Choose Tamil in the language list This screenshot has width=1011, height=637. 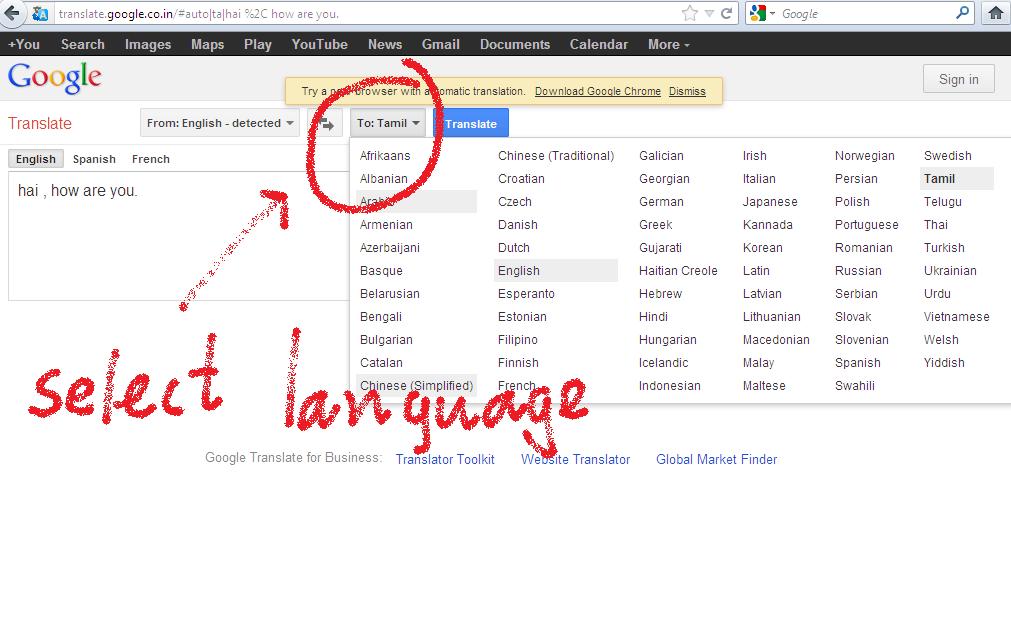[957, 179]
